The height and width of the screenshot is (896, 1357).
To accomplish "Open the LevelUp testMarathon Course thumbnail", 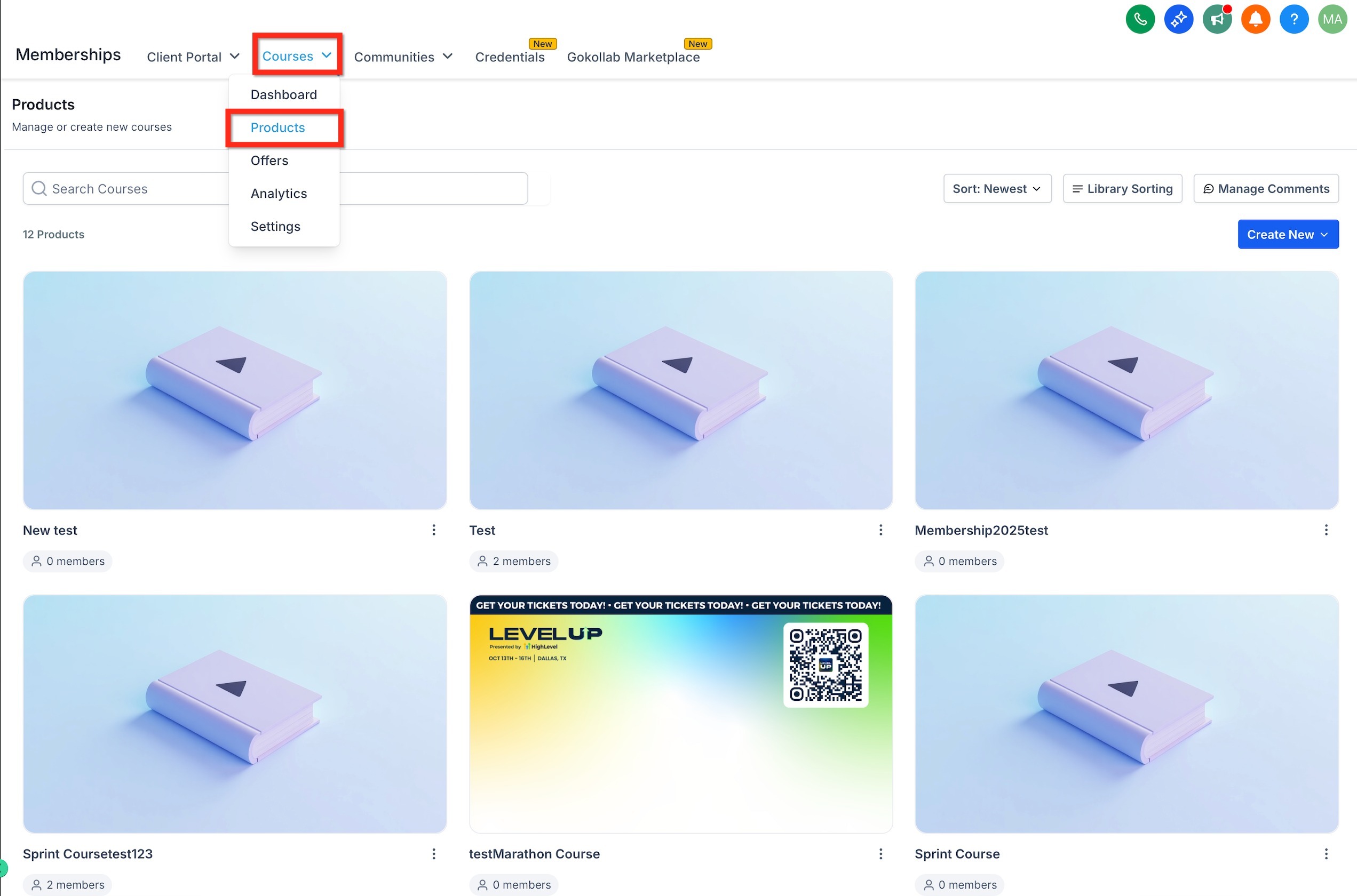I will [x=680, y=714].
